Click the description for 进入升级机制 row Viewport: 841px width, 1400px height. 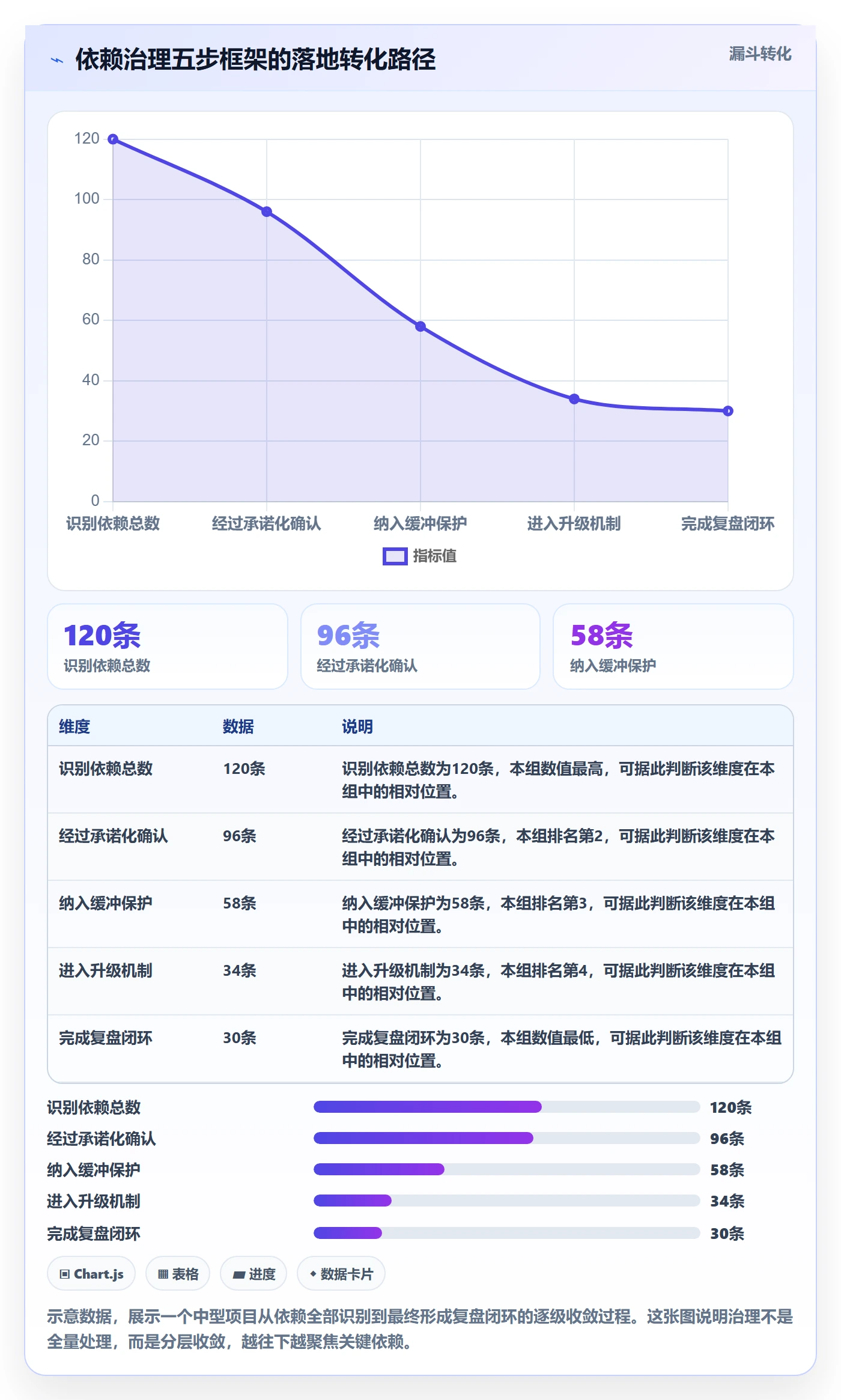tap(559, 982)
